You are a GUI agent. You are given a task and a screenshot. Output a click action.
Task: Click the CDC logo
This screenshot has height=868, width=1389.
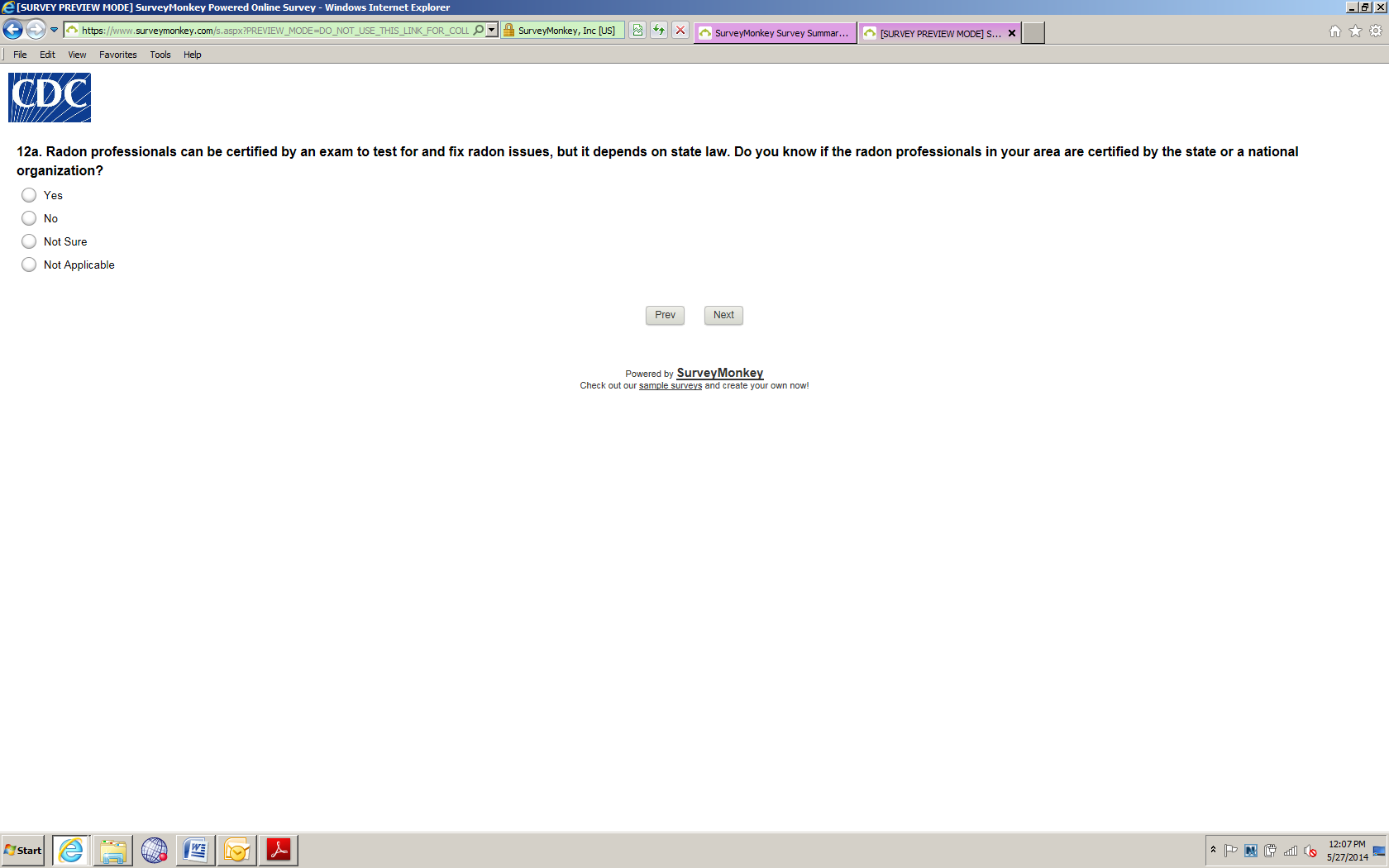pyautogui.click(x=50, y=98)
